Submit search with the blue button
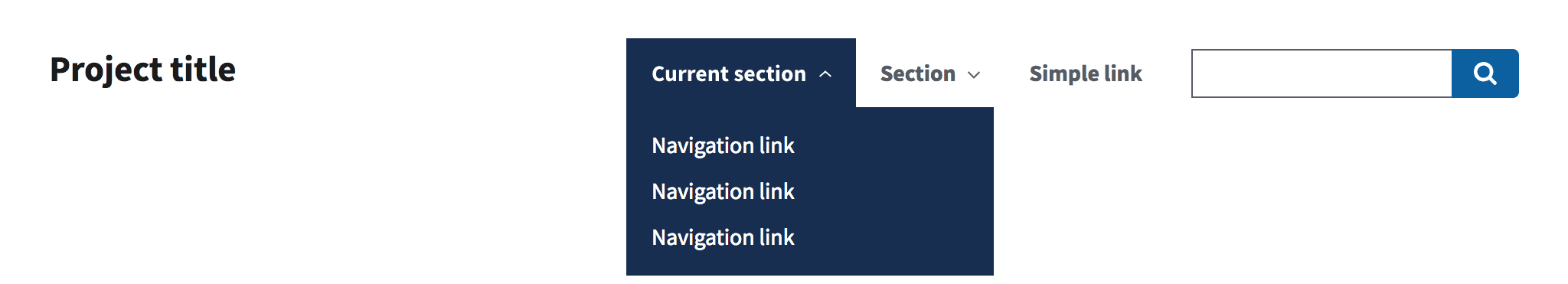The height and width of the screenshot is (284, 1568). (1485, 73)
